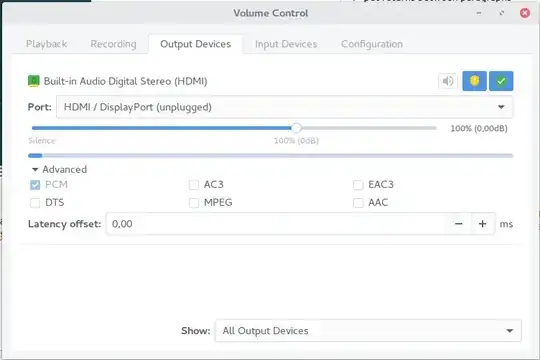
Task: Enable the AC3 format checkbox
Action: click(194, 185)
